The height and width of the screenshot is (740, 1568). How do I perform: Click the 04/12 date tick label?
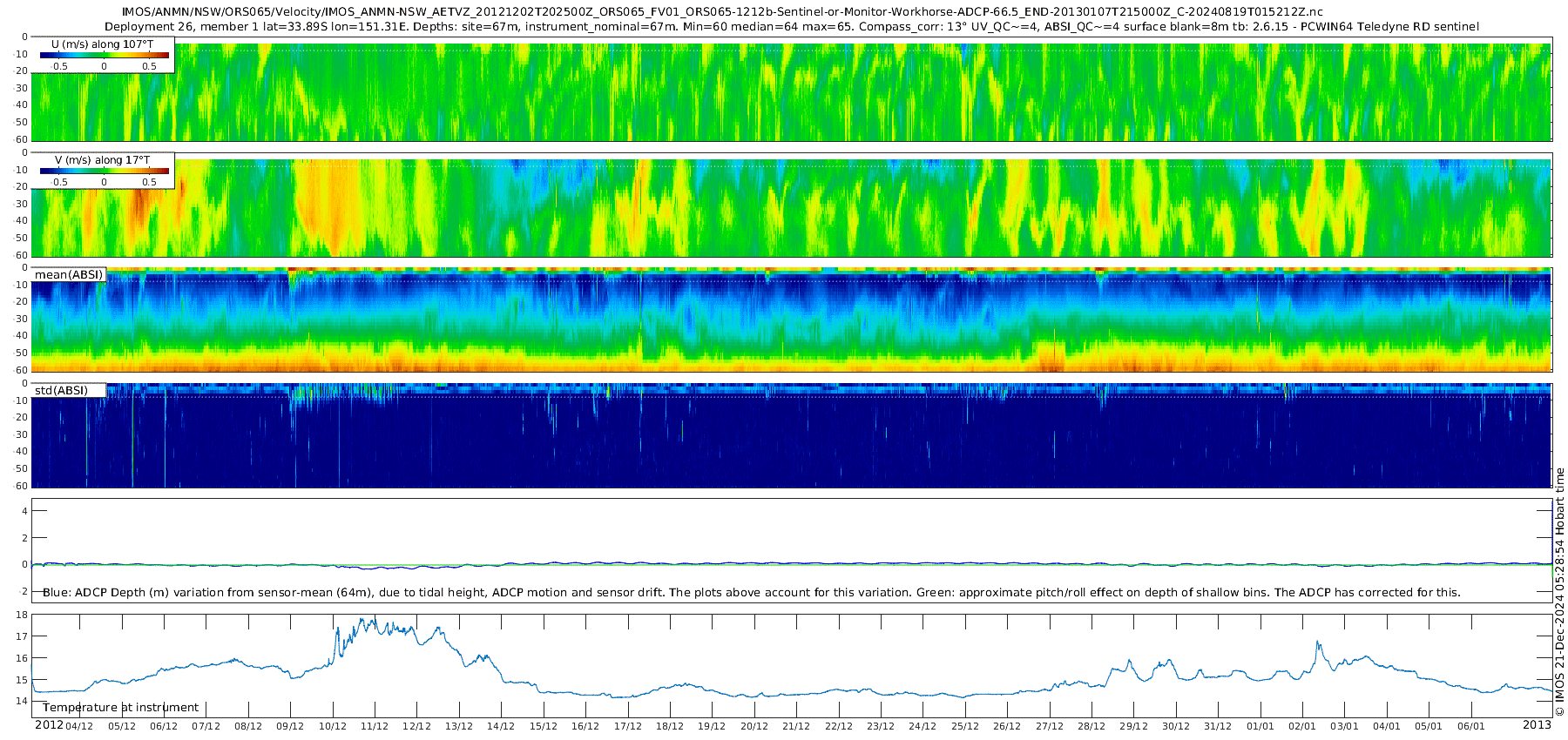tap(79, 726)
